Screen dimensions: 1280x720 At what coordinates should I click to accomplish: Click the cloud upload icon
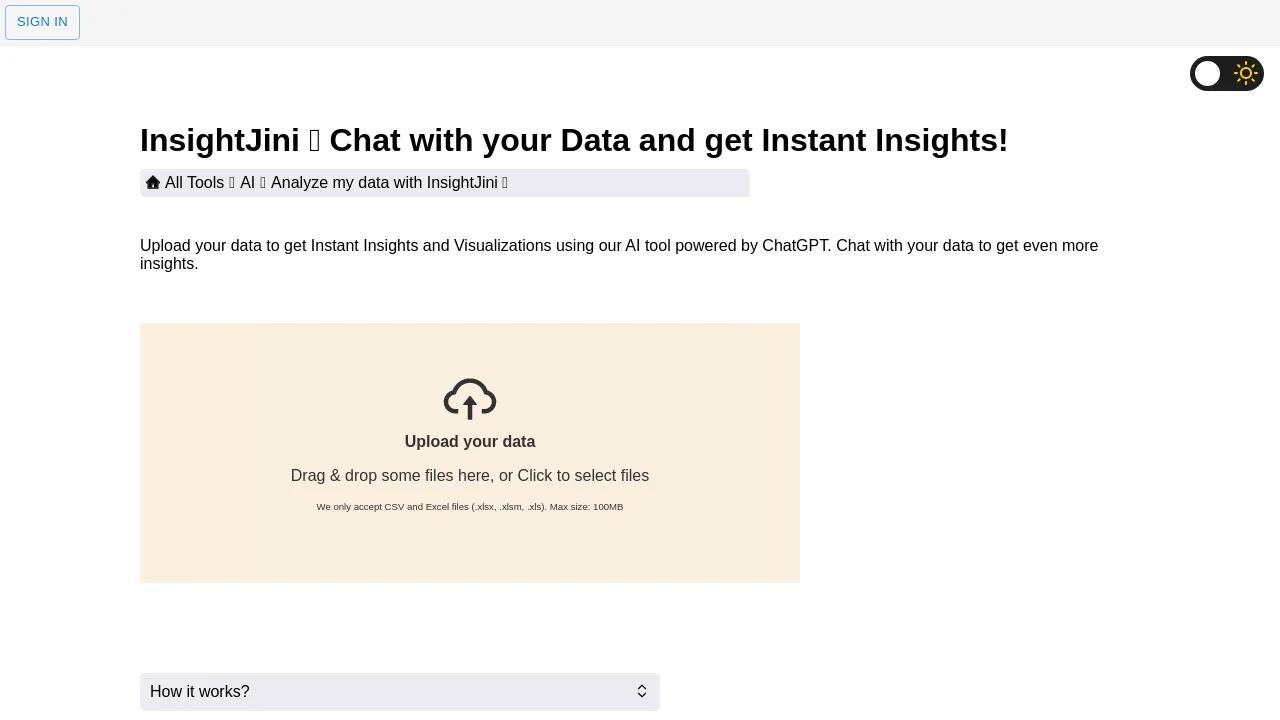(470, 399)
